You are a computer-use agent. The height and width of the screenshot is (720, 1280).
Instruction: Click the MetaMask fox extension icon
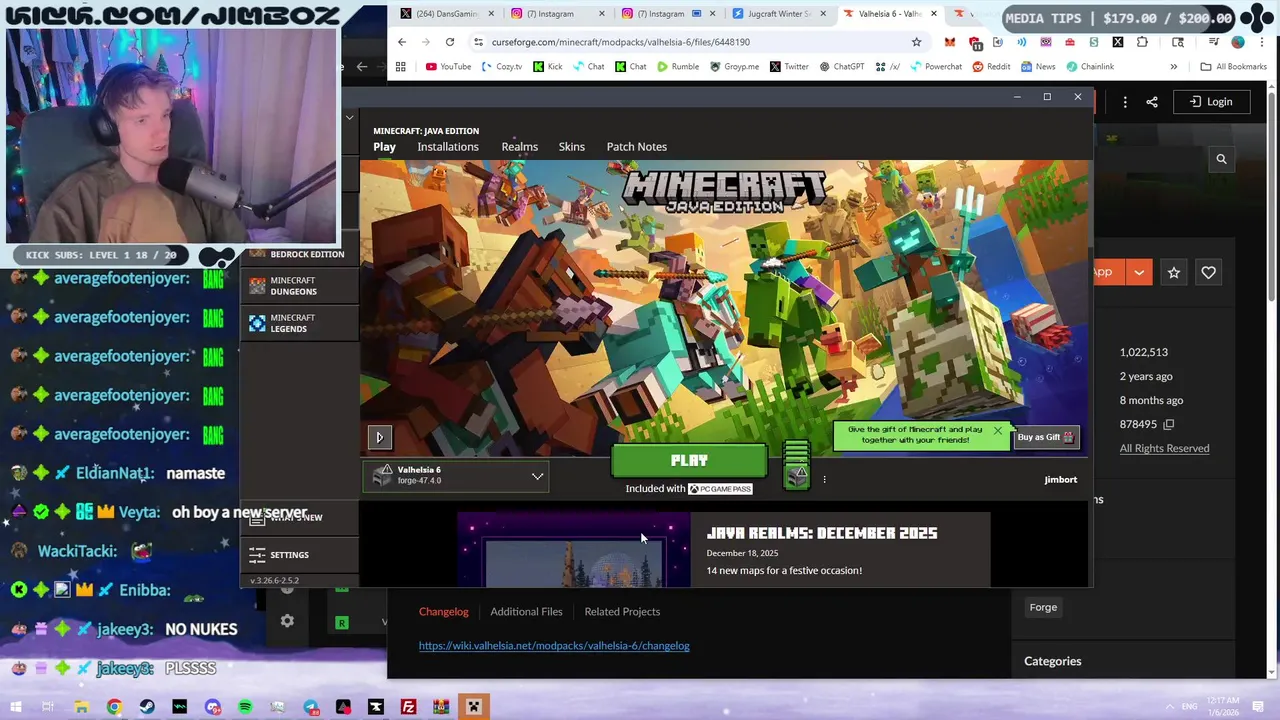coord(949,42)
